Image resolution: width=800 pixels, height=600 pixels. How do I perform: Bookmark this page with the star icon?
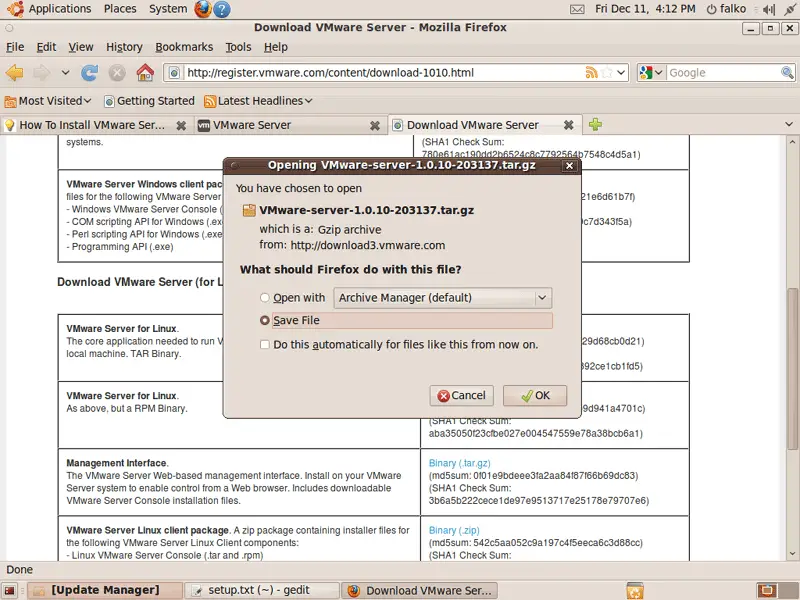point(607,72)
